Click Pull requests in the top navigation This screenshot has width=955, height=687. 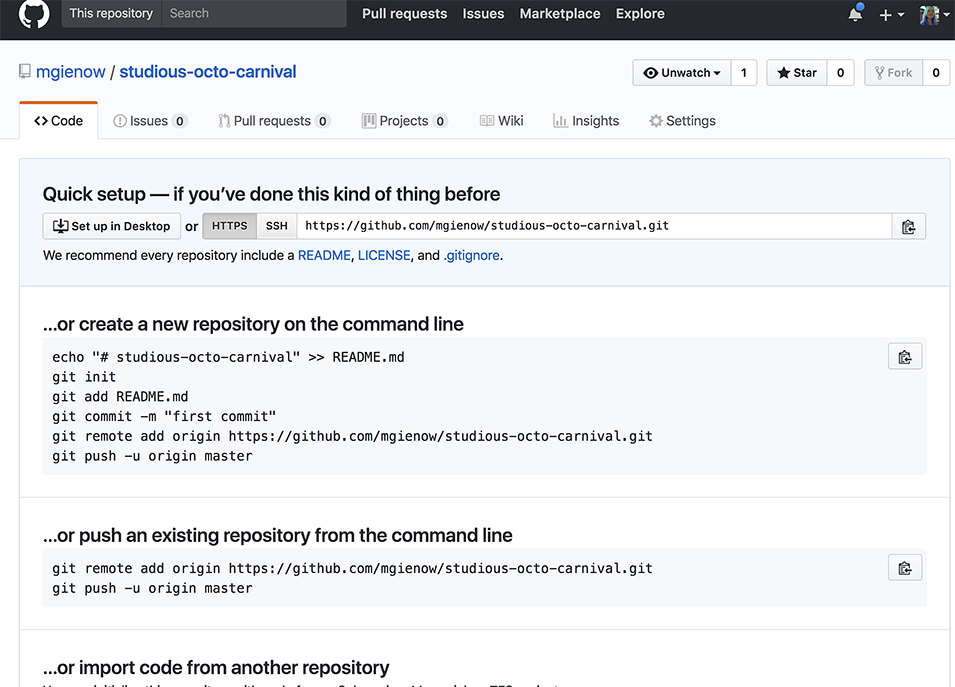pyautogui.click(x=404, y=13)
